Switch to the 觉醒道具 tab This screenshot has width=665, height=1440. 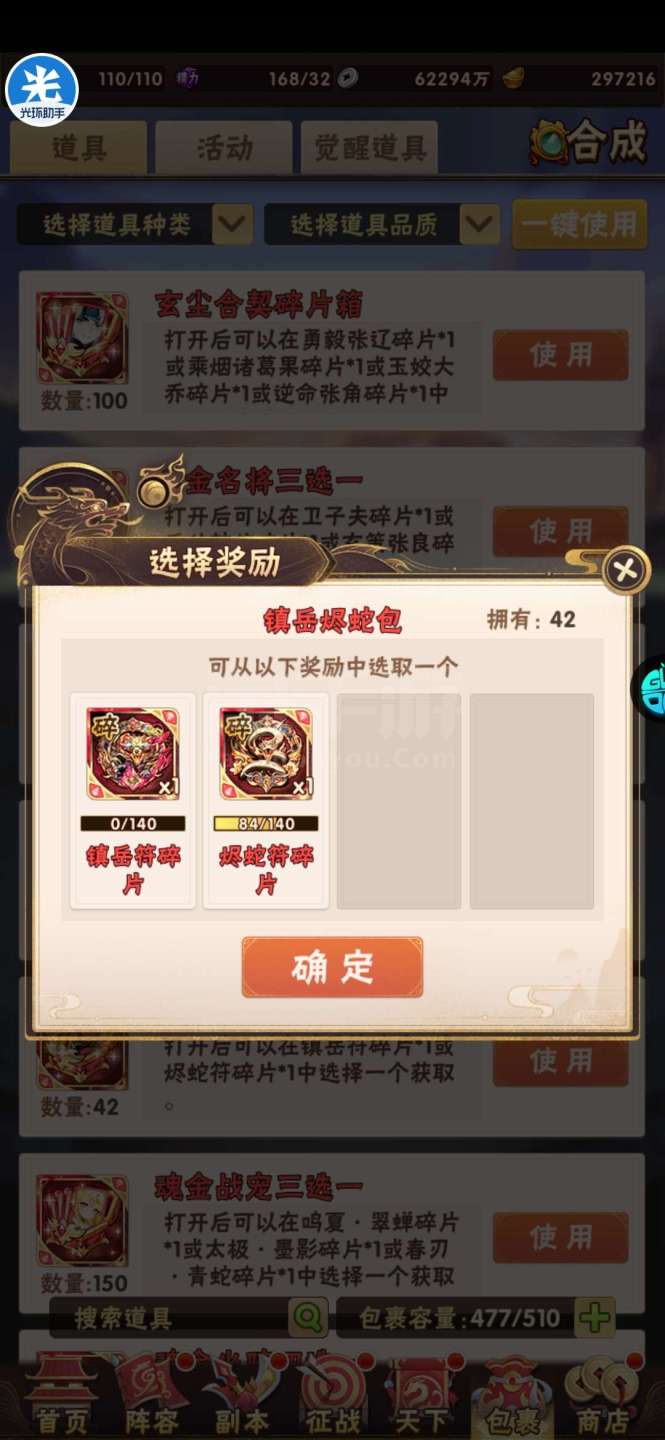click(370, 148)
